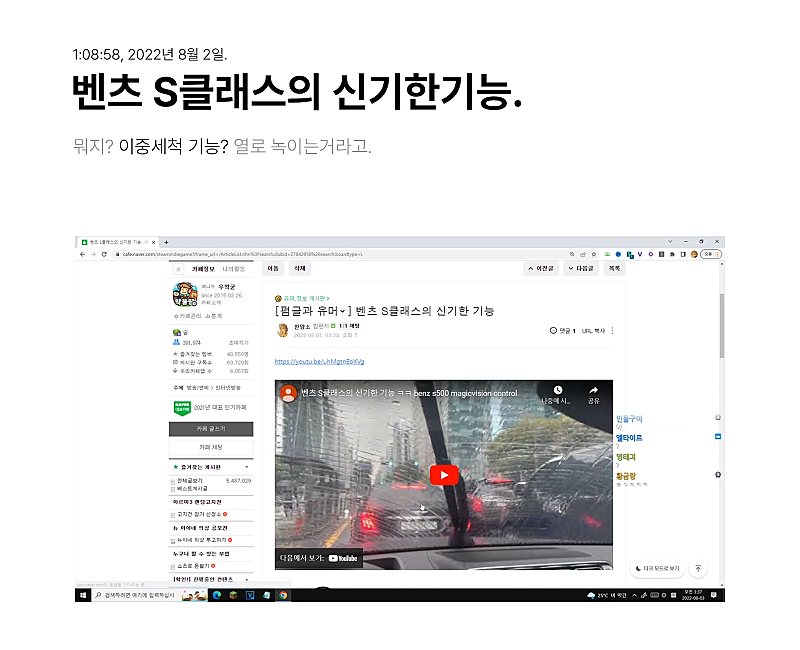This screenshot has height=650, width=800.
Task: Click the 카페 글쓰기 write button
Action: [211, 428]
